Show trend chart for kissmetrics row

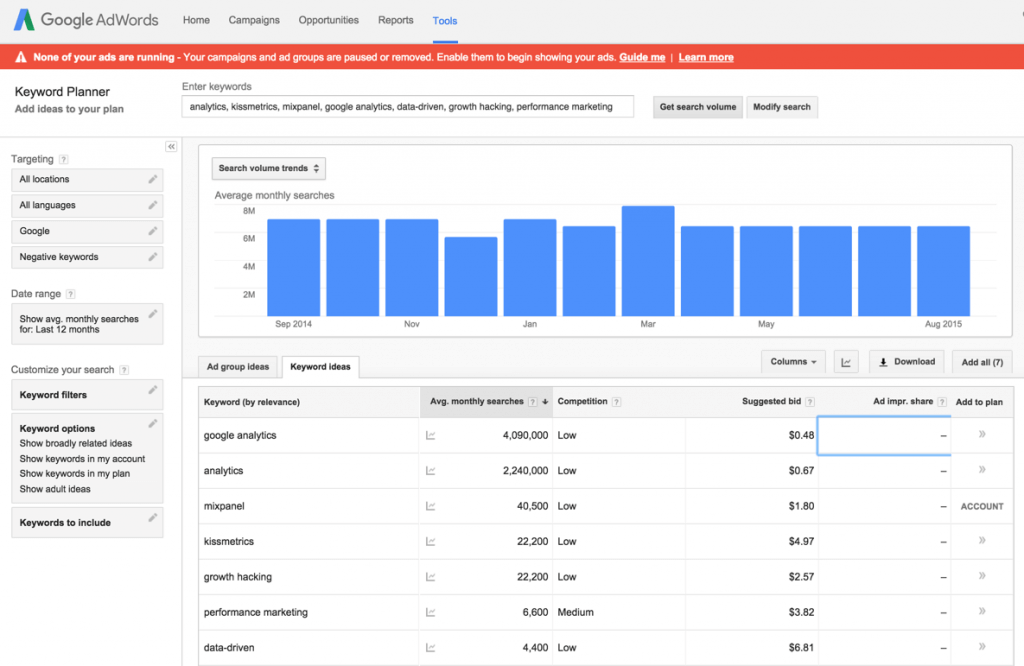coord(430,541)
